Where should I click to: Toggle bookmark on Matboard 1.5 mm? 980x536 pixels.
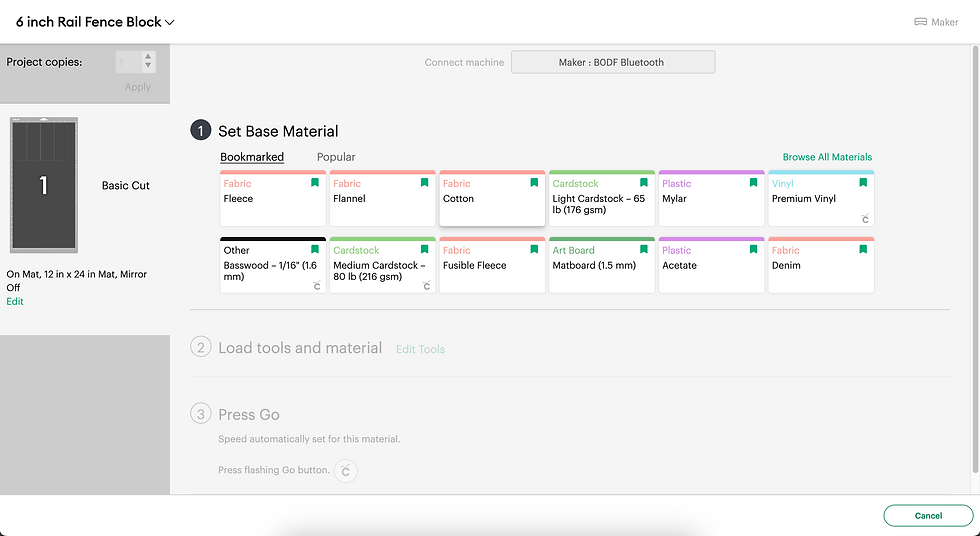(x=644, y=249)
